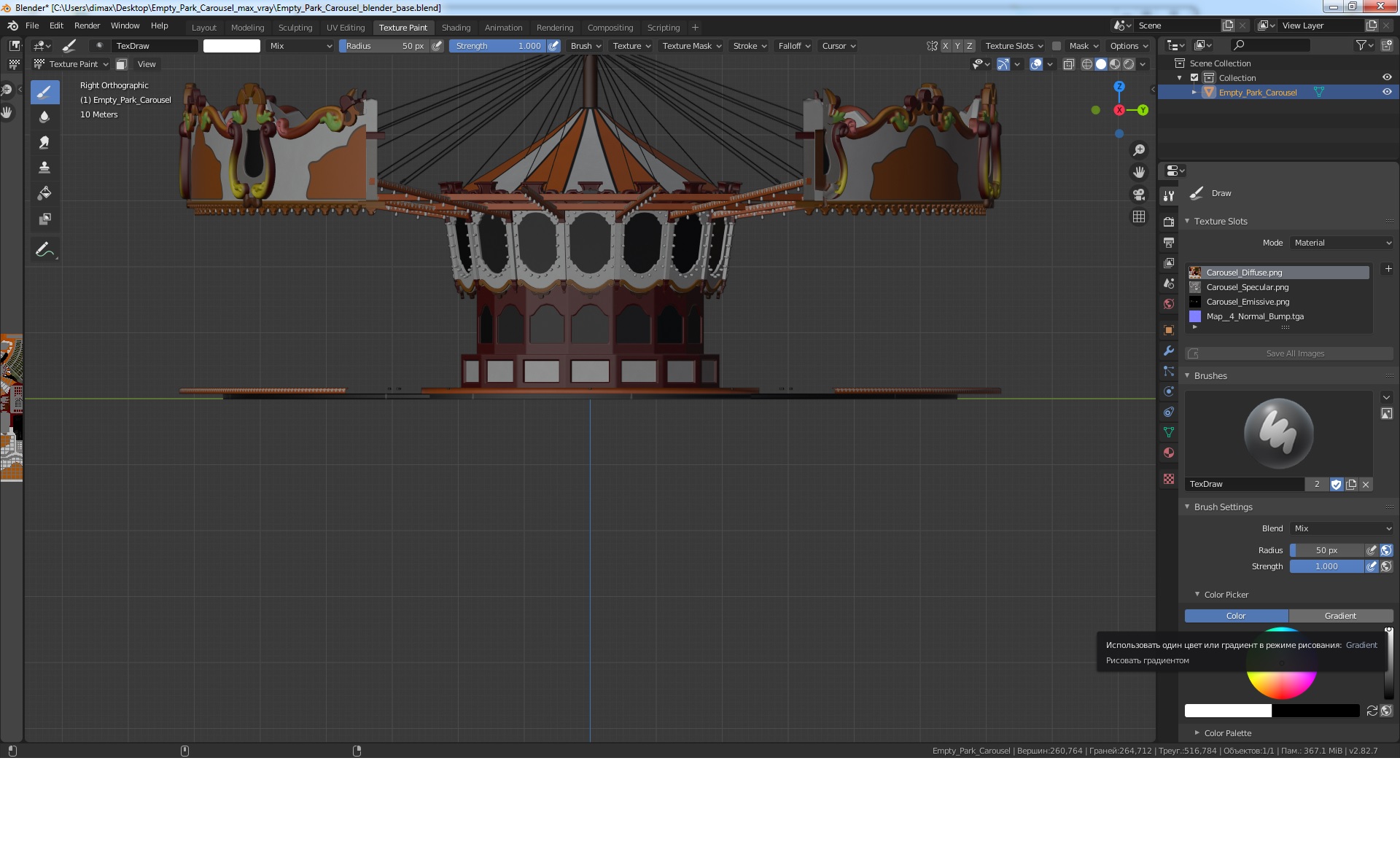1400x844 pixels.
Task: Open the Object Data mesh tab
Action: pyautogui.click(x=1169, y=432)
